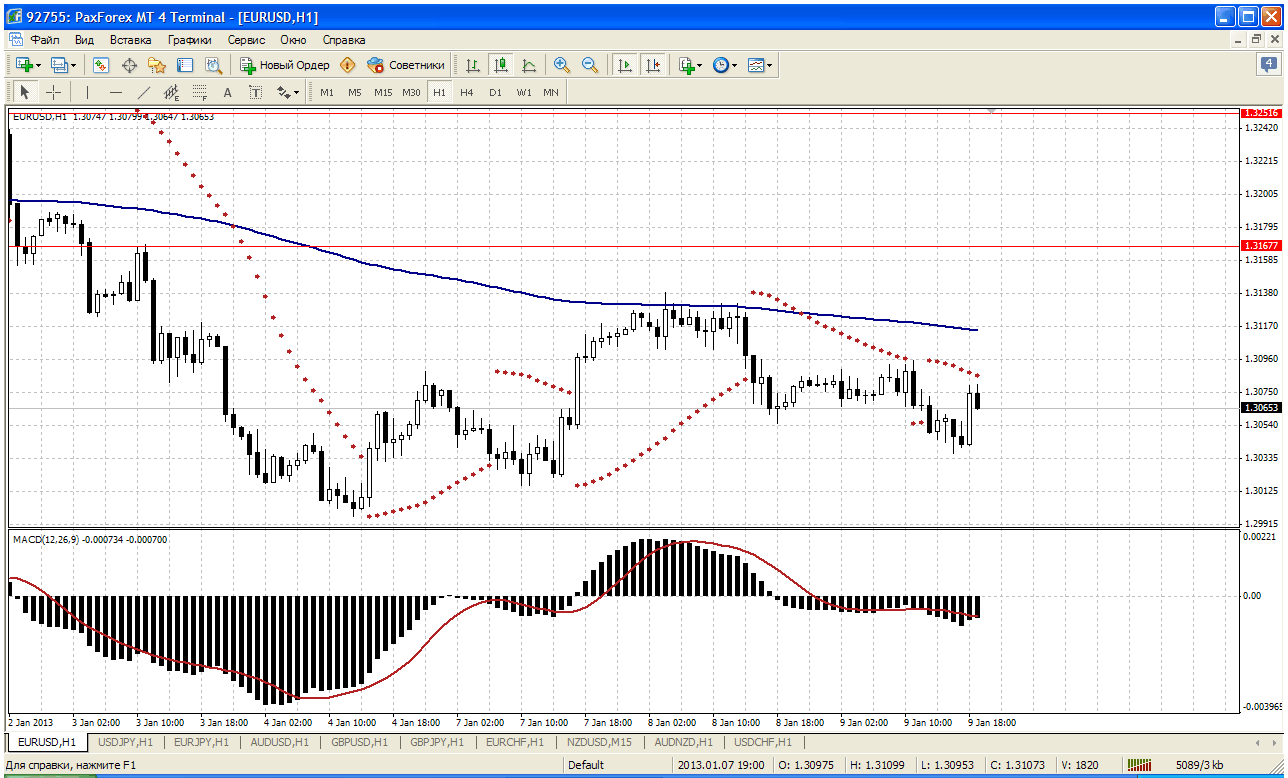Toggle candlestick chart mode
This screenshot has height=778, width=1288.
click(x=501, y=65)
